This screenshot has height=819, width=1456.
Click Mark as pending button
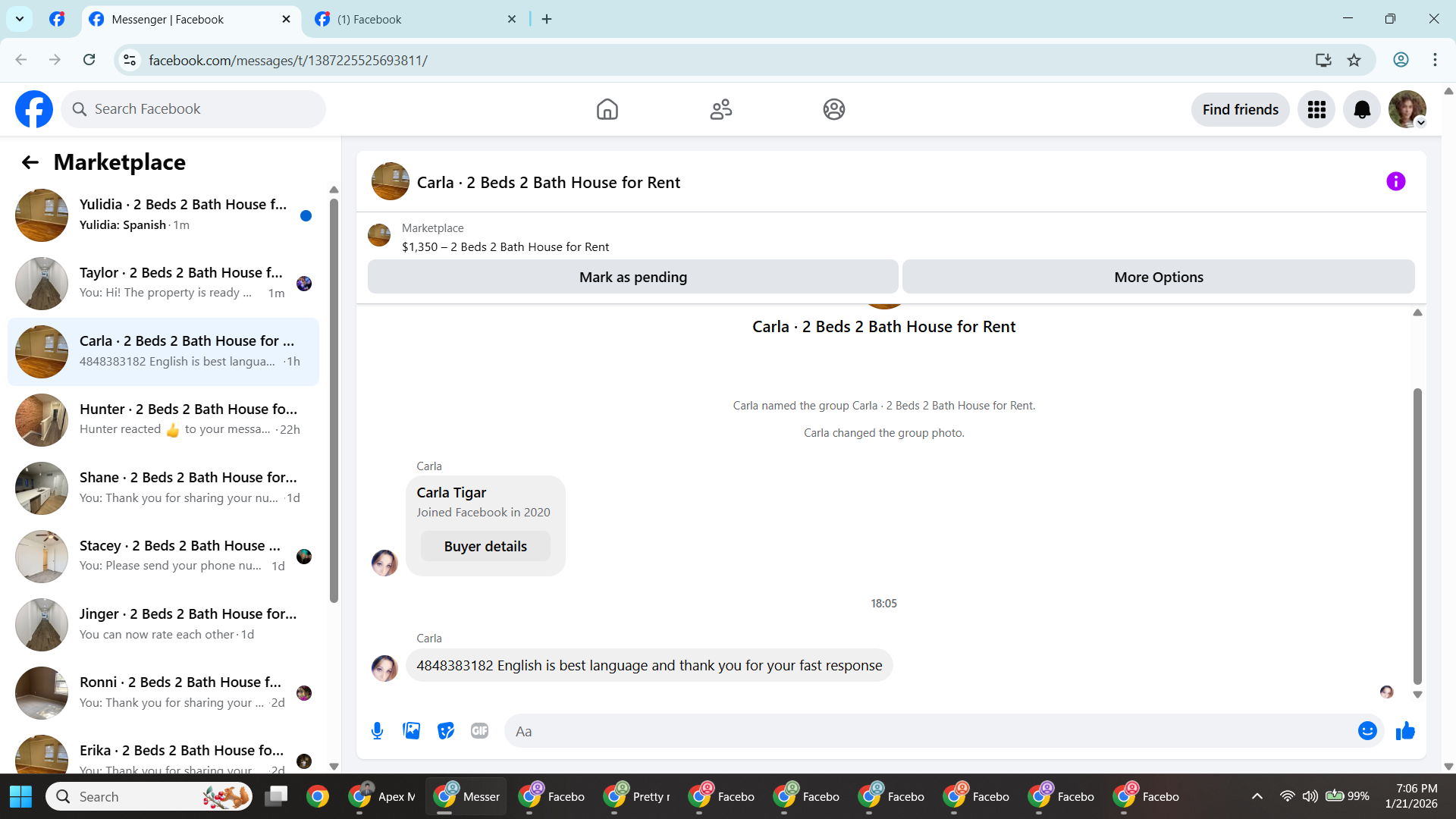(632, 277)
